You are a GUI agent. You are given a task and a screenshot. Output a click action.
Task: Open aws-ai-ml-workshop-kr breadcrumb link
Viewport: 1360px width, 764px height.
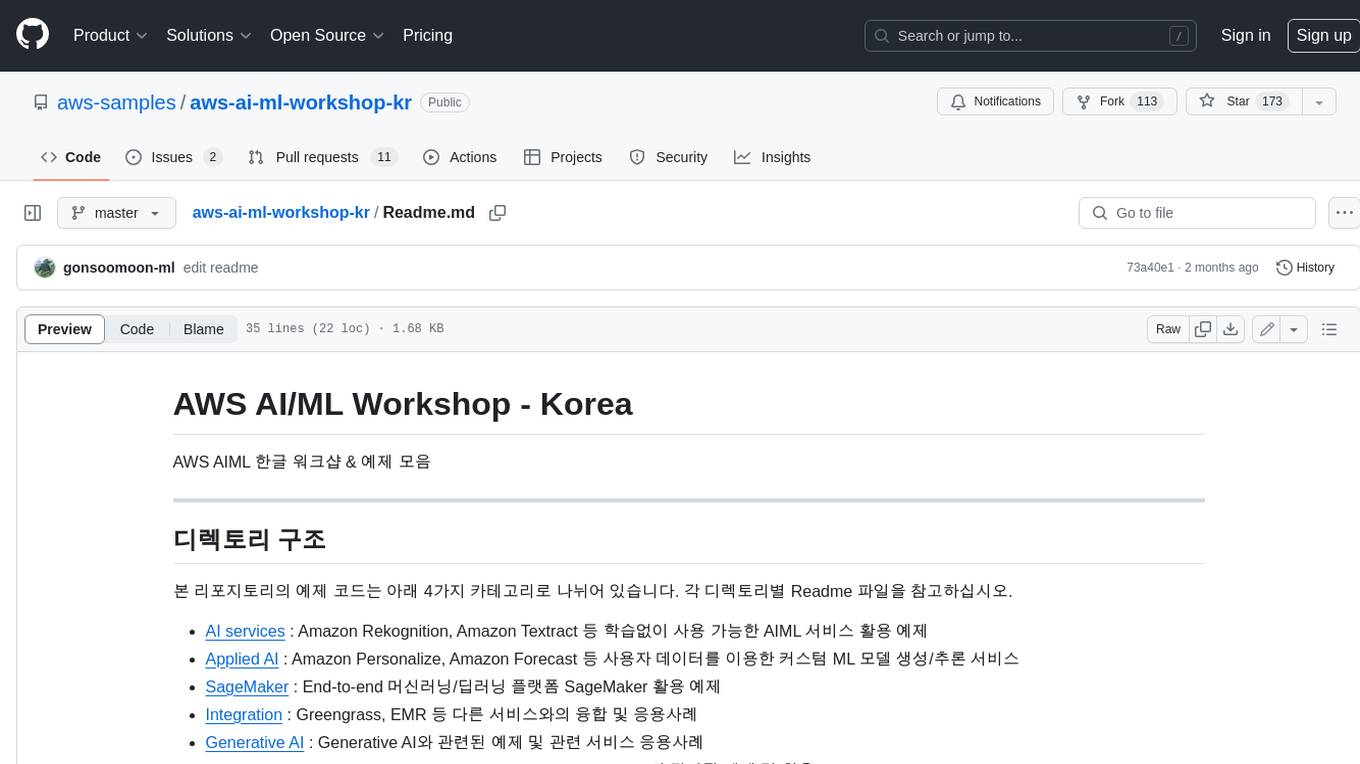coord(281,212)
